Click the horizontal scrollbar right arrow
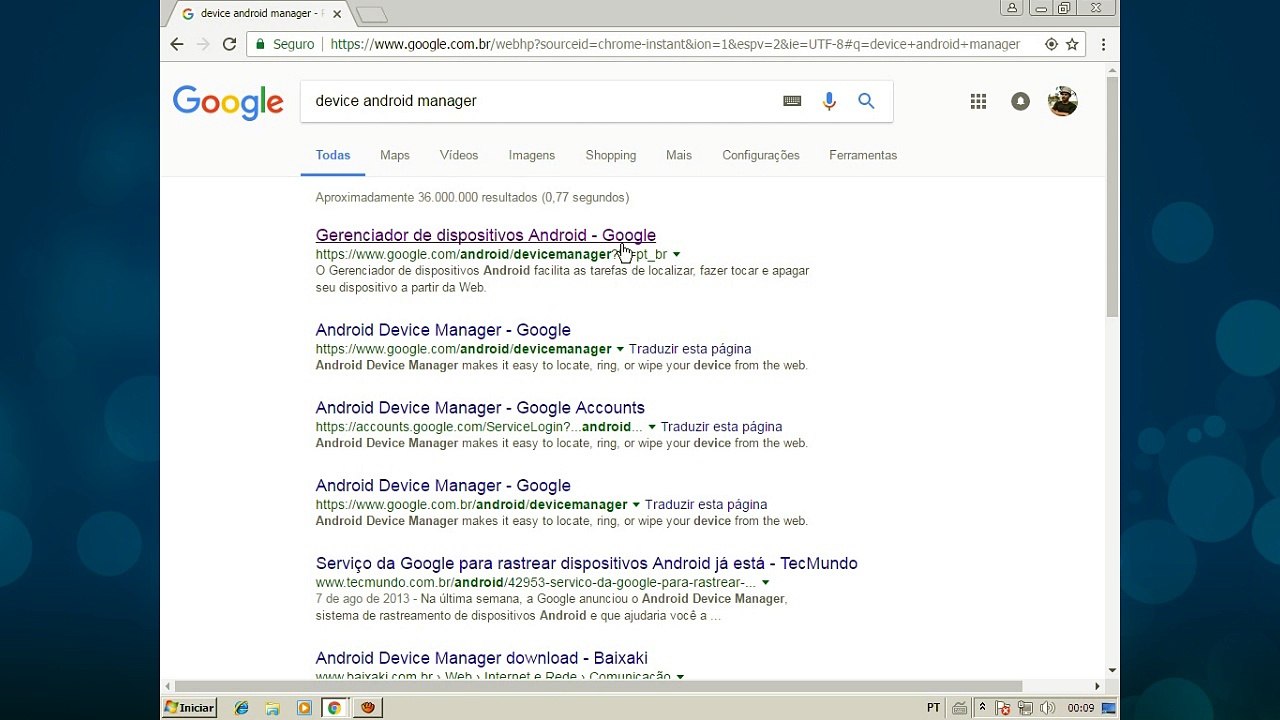The width and height of the screenshot is (1280, 720). (1097, 686)
